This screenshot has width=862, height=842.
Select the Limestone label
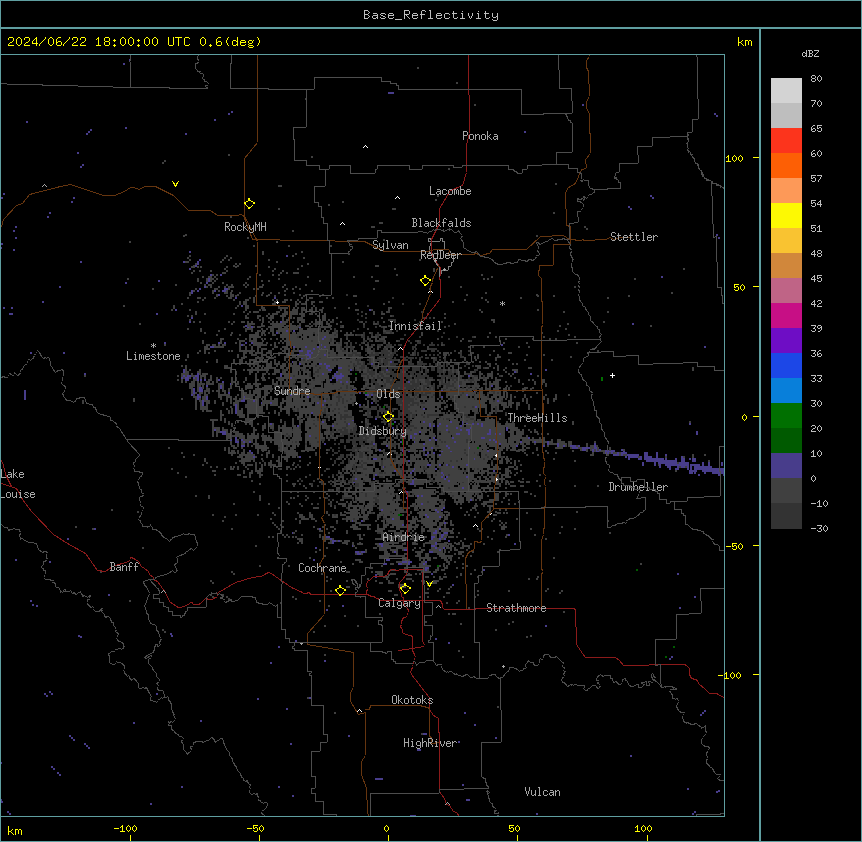(x=153, y=356)
